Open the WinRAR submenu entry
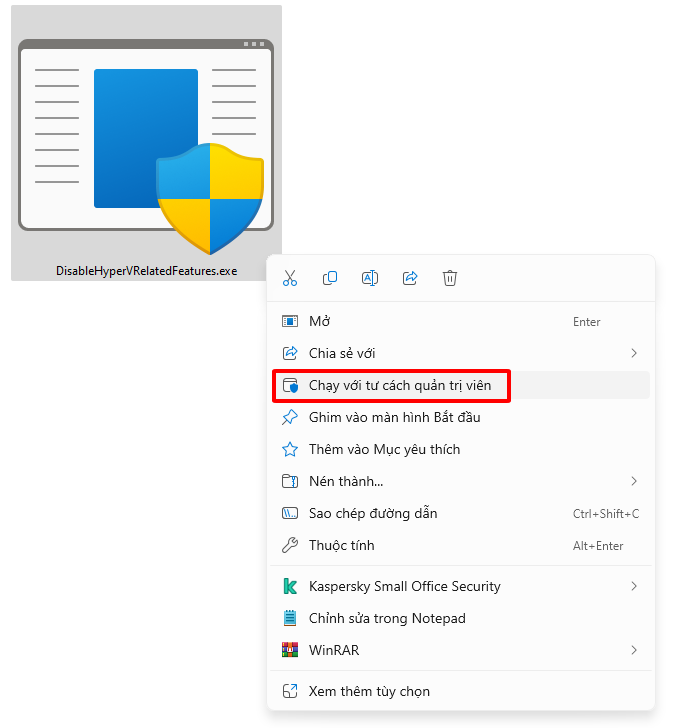Viewport: 684px width, 728px height. 461,650
